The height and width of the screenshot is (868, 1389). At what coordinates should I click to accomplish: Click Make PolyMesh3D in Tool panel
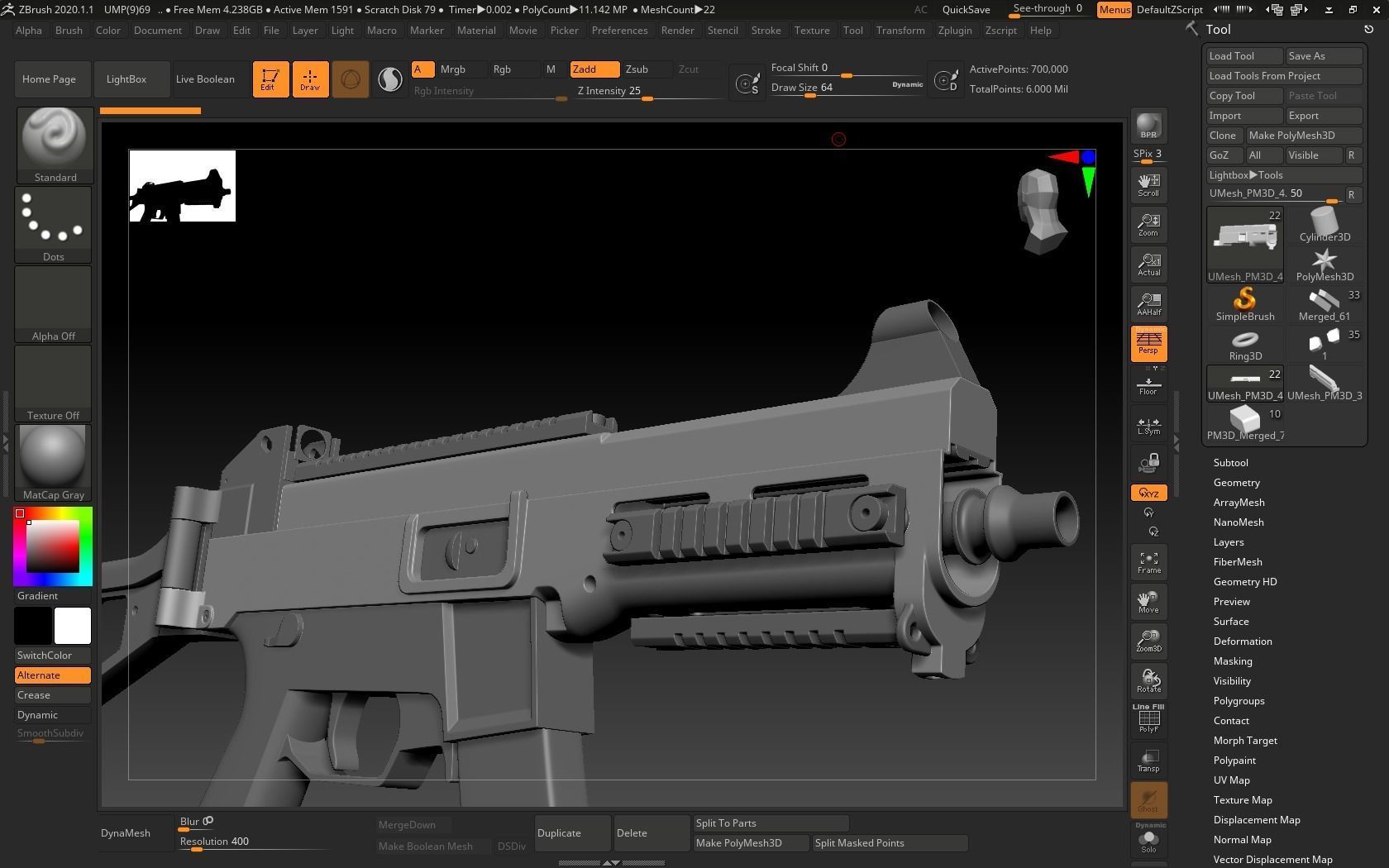click(1304, 136)
